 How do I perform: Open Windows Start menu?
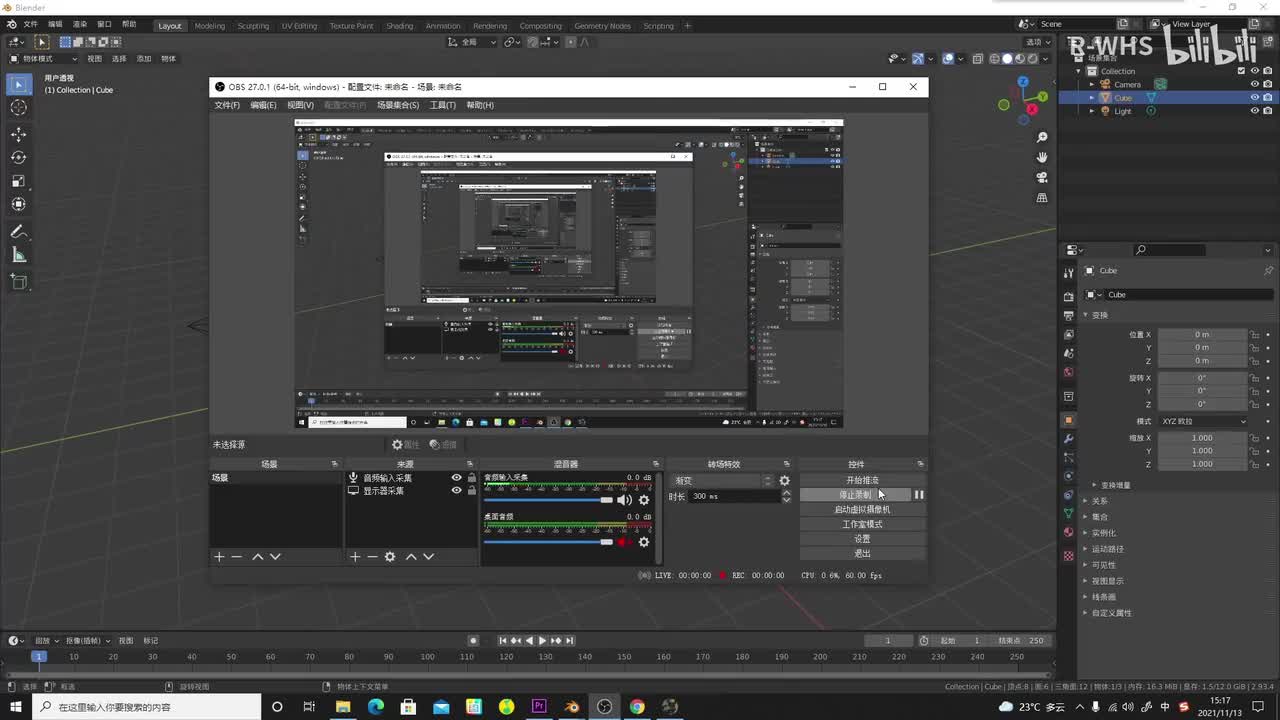click(15, 707)
